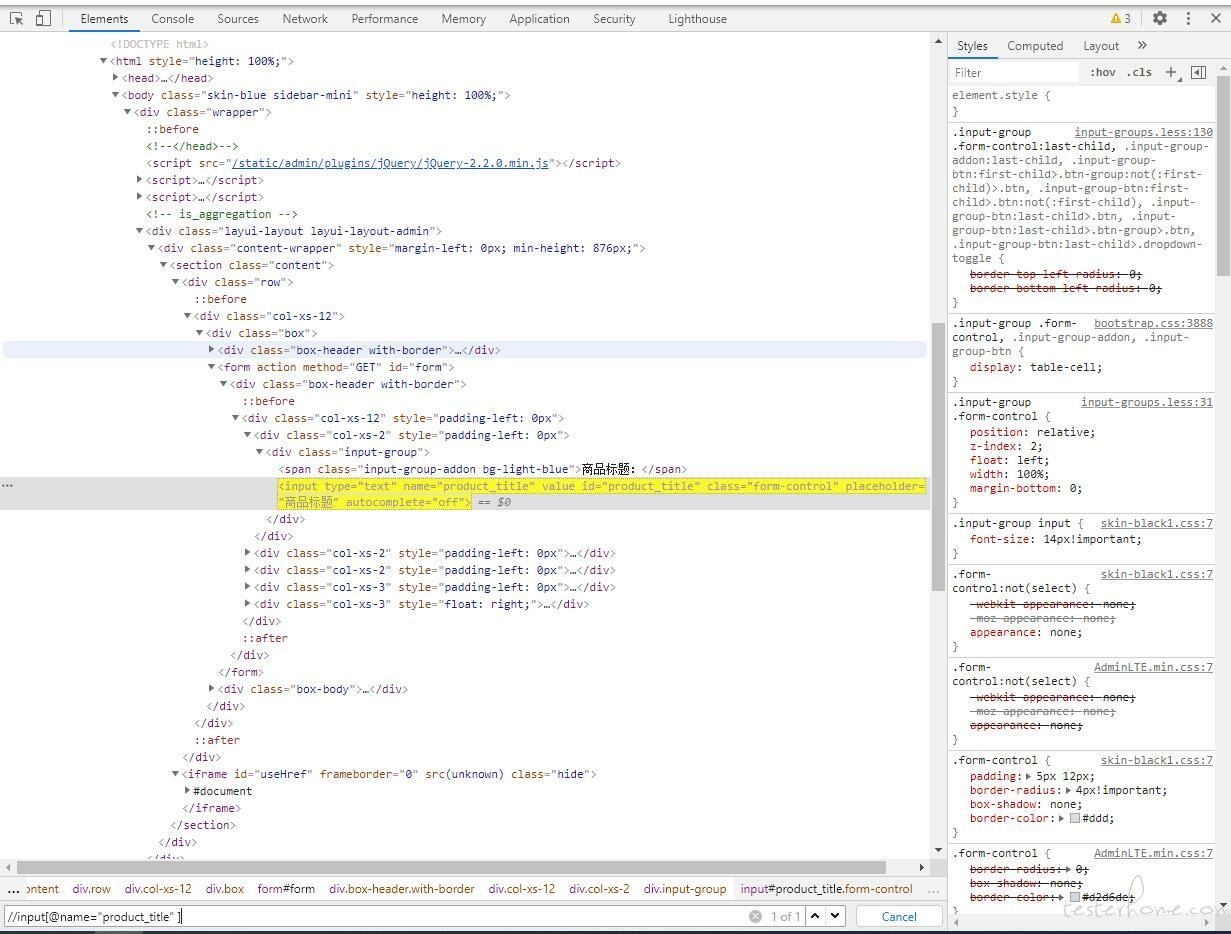This screenshot has width=1231, height=934.
Task: Toggle the device toolbar icon
Action: pyautogui.click(x=43, y=18)
